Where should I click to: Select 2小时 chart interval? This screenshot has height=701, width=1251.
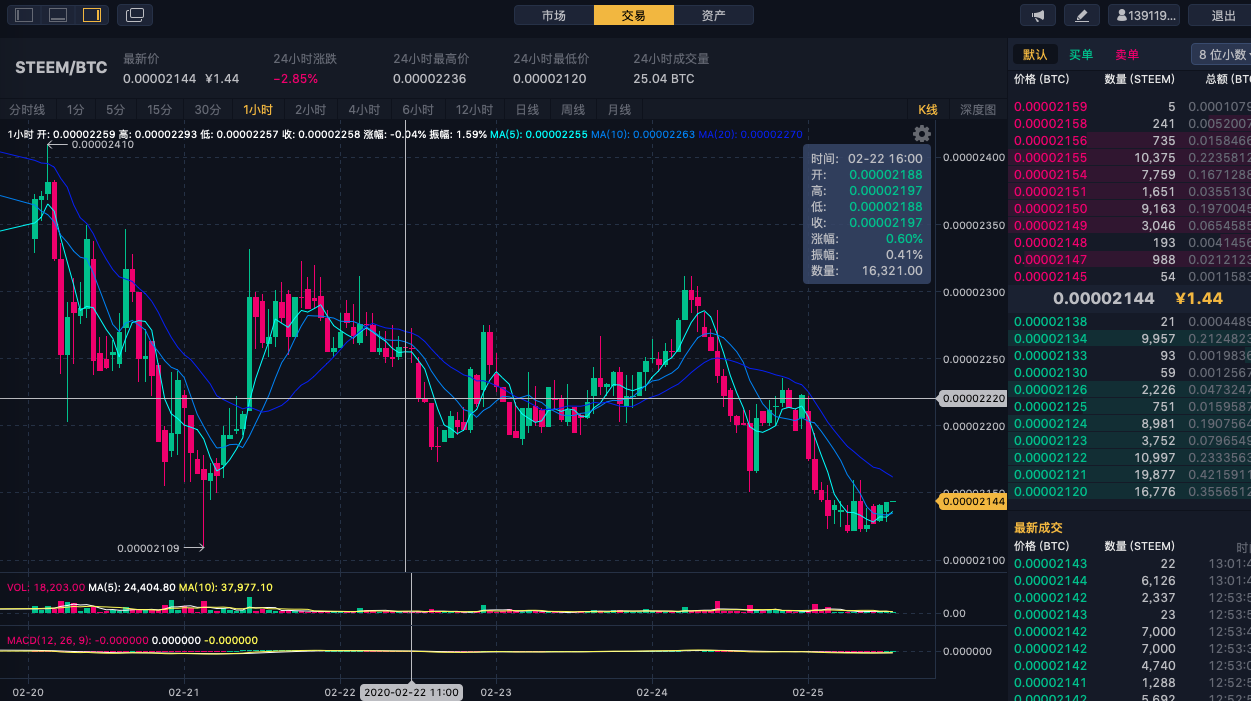[310, 110]
